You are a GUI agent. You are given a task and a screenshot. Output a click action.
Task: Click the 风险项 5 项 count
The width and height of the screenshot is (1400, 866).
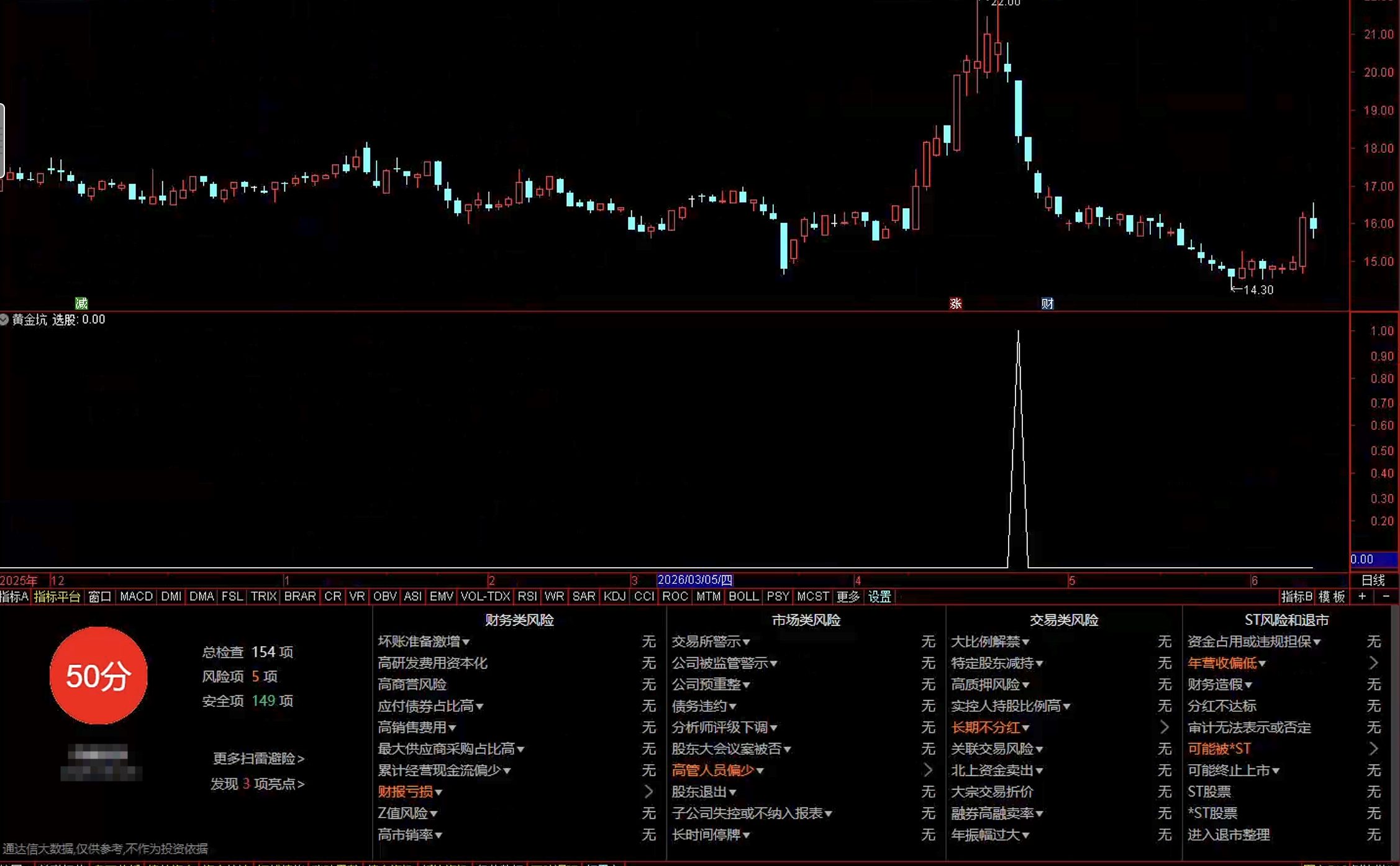tap(240, 676)
